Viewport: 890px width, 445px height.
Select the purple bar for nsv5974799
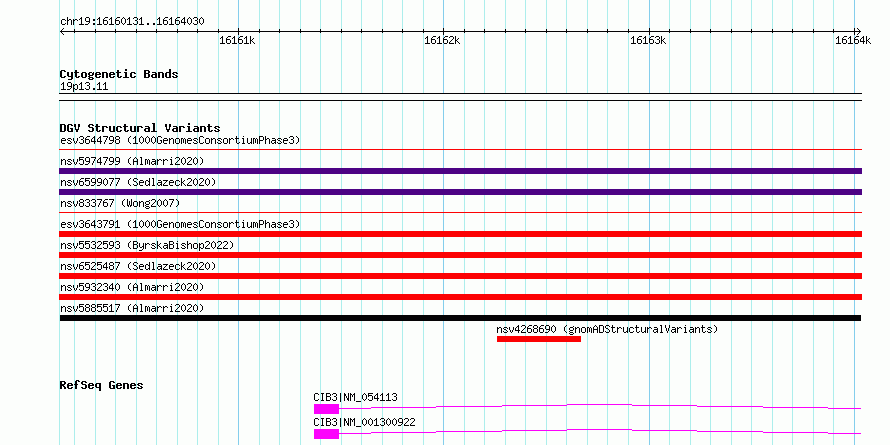[x=461, y=171]
